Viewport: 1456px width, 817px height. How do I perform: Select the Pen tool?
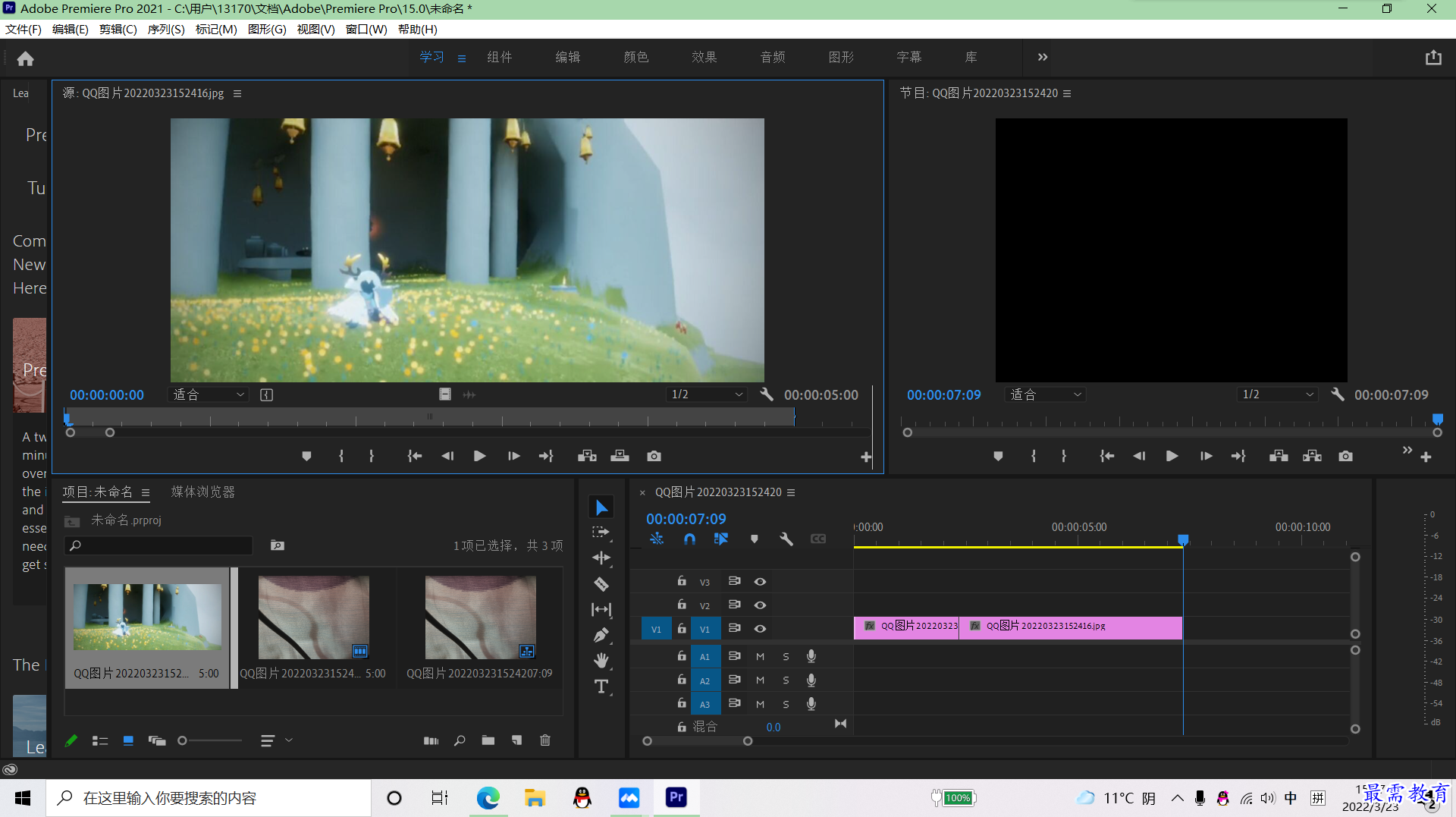[601, 635]
